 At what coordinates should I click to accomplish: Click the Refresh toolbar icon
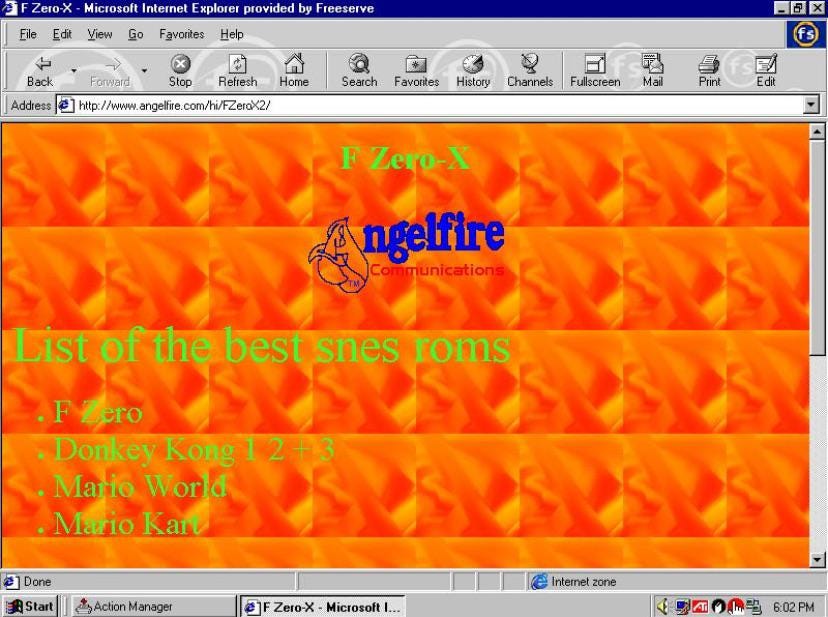[x=237, y=68]
